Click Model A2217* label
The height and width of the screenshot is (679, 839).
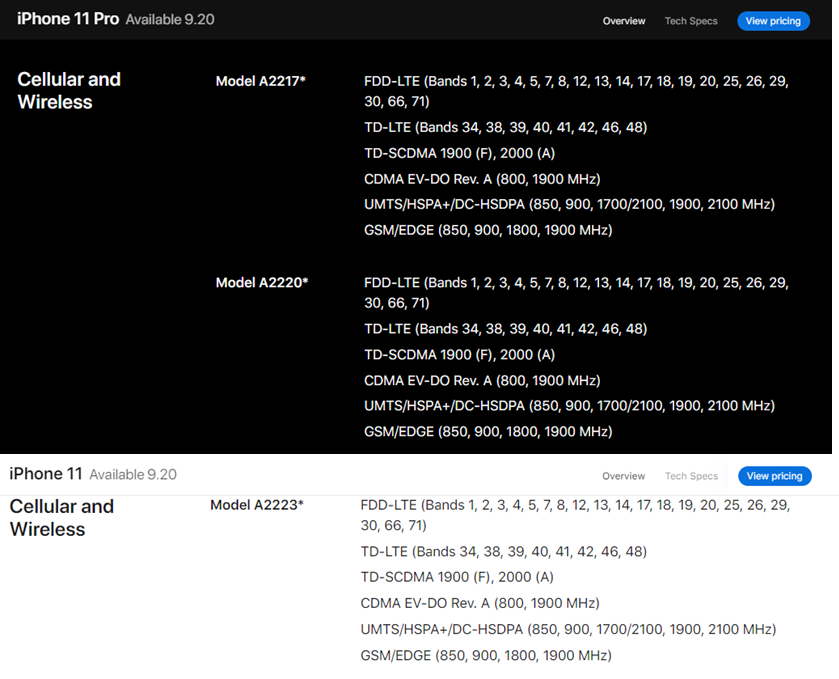[x=261, y=81]
